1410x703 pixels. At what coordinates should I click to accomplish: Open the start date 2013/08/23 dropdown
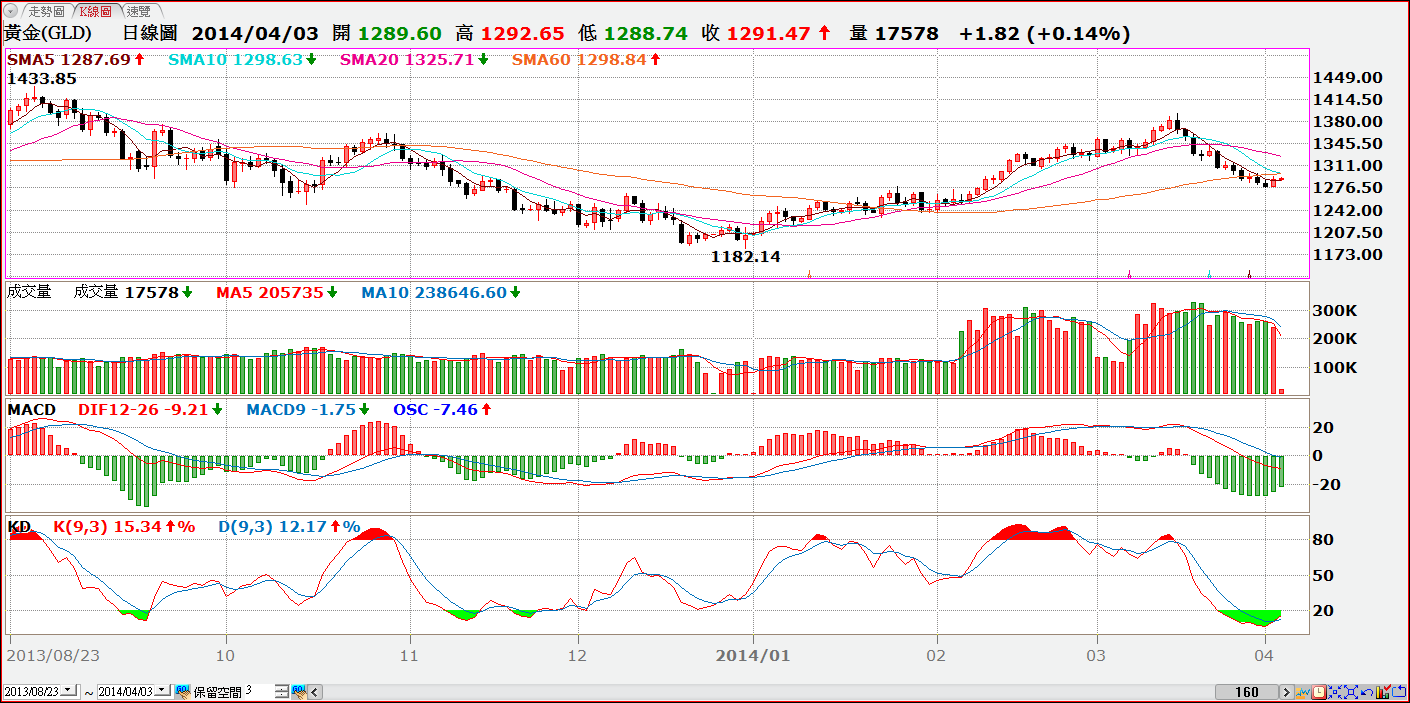coord(69,691)
